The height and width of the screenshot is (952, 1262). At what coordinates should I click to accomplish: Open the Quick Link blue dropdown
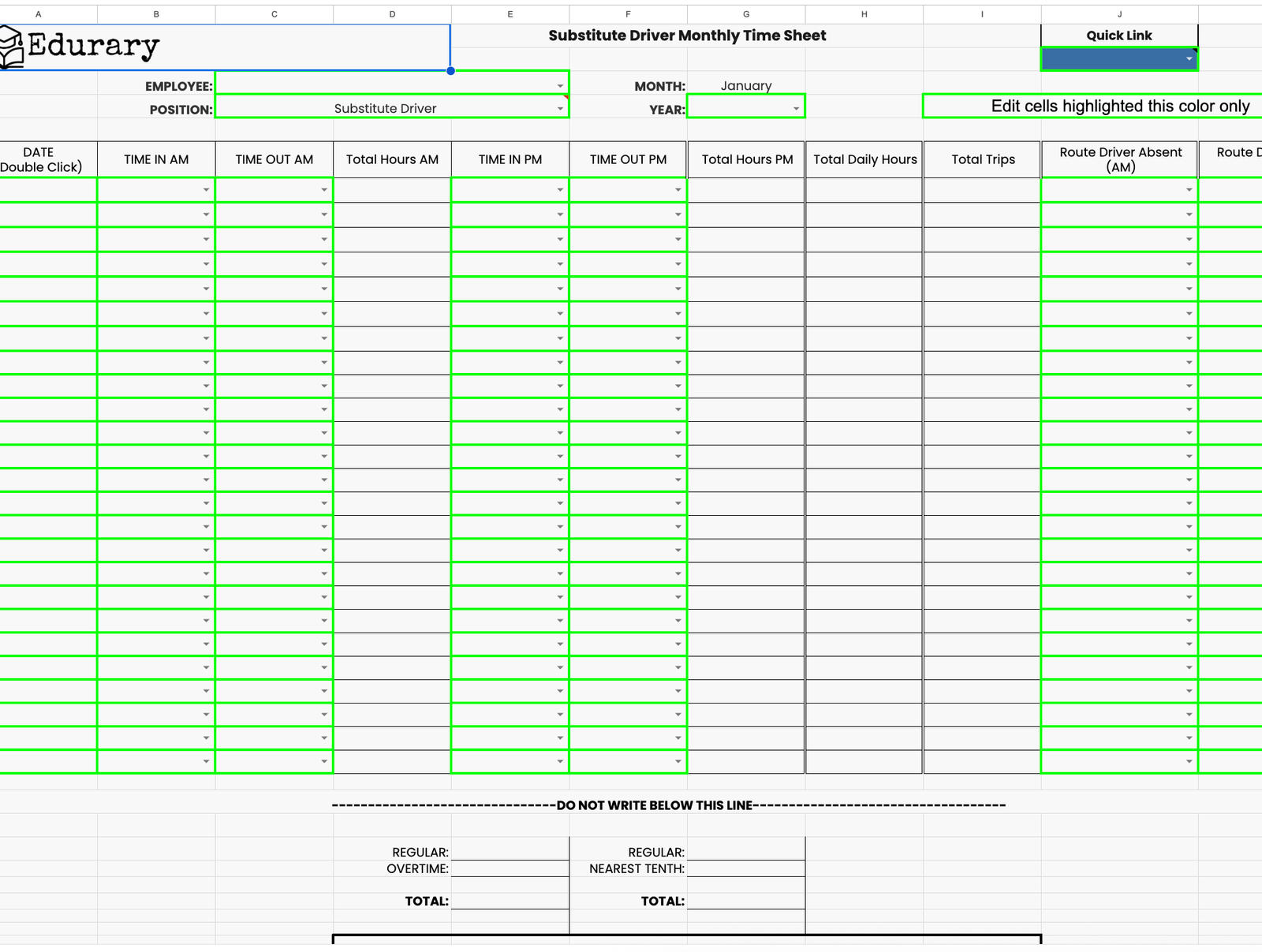click(1189, 59)
